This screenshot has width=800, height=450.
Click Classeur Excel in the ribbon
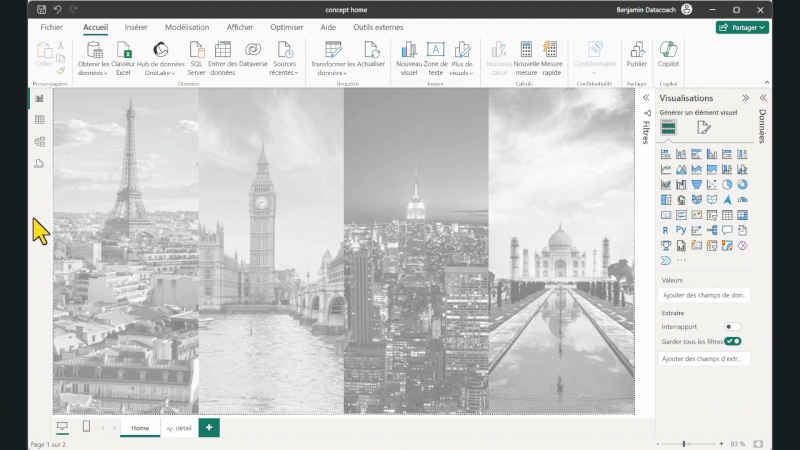[x=123, y=59]
